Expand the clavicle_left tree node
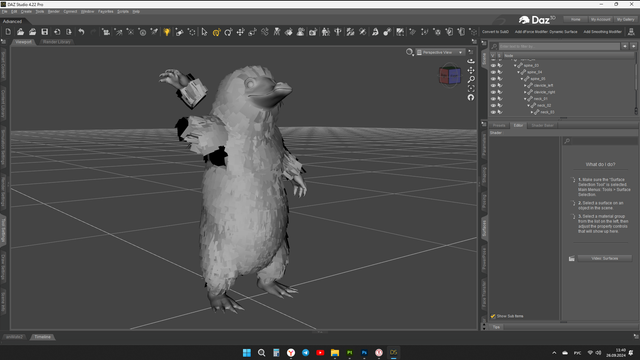Image resolution: width=640 pixels, height=360 pixels. 525,85
